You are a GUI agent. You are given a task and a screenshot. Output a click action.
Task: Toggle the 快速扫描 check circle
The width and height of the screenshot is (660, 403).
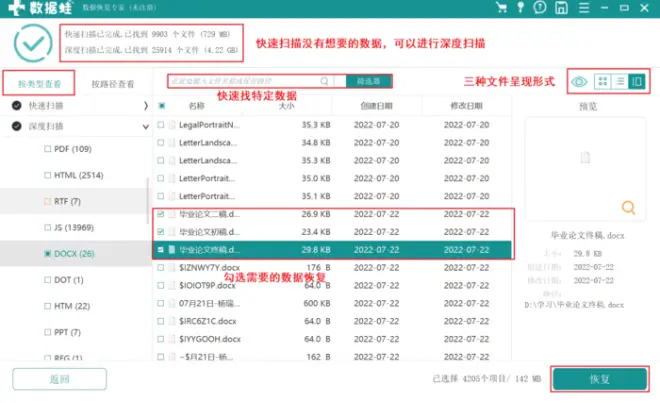click(x=17, y=106)
